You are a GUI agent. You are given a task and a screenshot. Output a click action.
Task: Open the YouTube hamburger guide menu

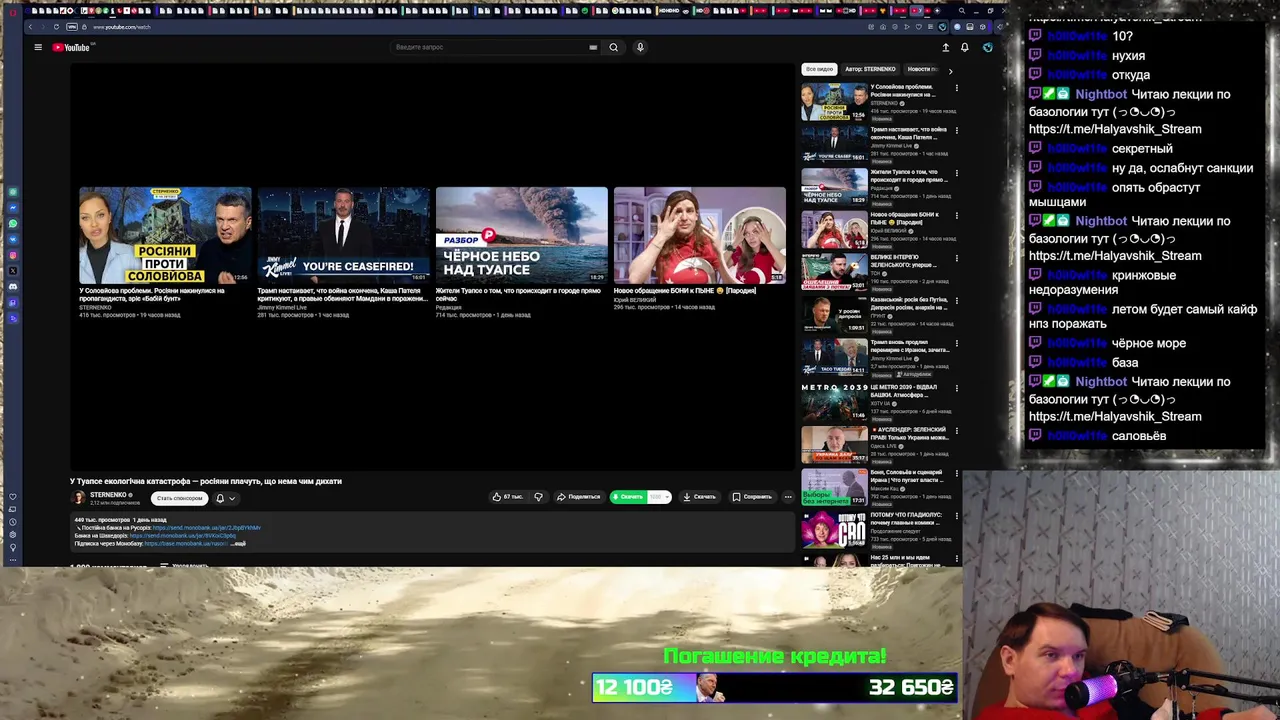click(x=38, y=47)
